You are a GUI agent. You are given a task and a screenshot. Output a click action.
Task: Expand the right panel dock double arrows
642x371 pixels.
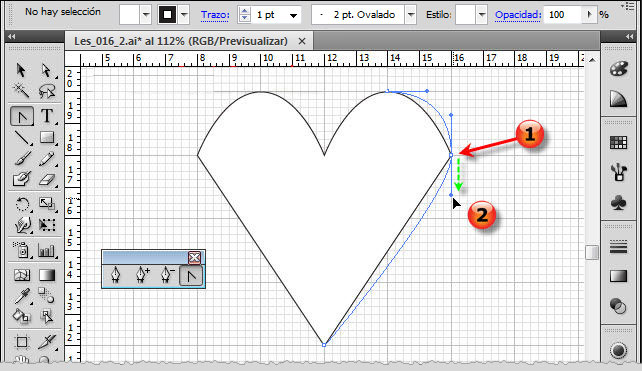point(629,37)
